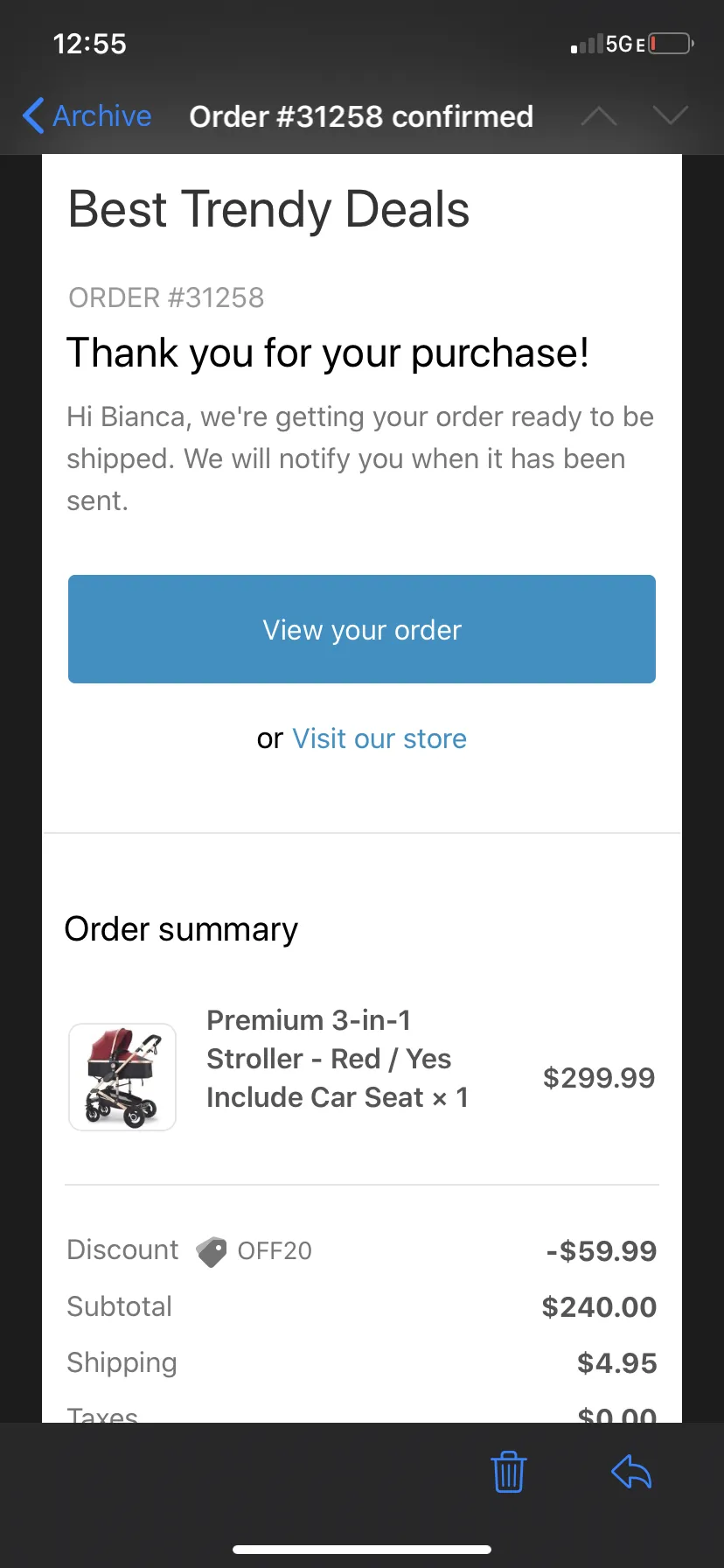The width and height of the screenshot is (724, 1568).
Task: Tap the $299.99 item price
Action: pyautogui.click(x=599, y=1077)
